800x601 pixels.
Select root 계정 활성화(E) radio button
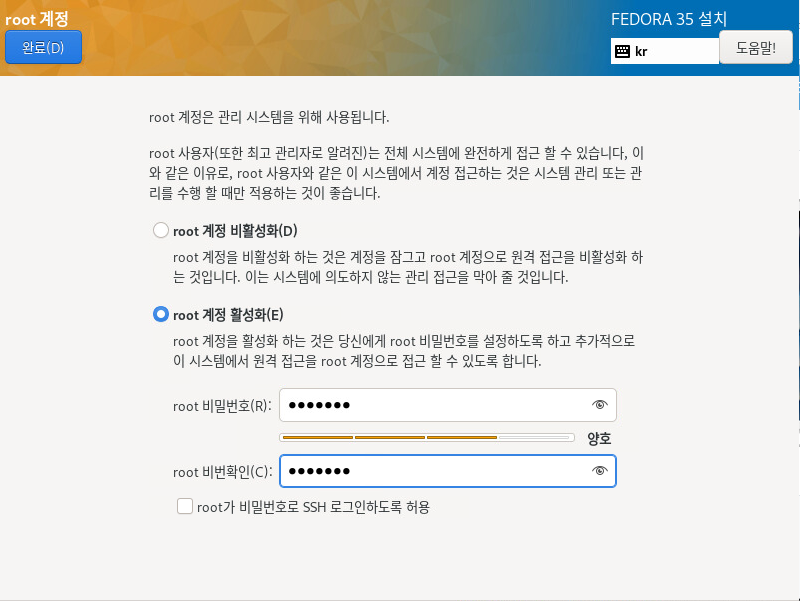tap(161, 314)
